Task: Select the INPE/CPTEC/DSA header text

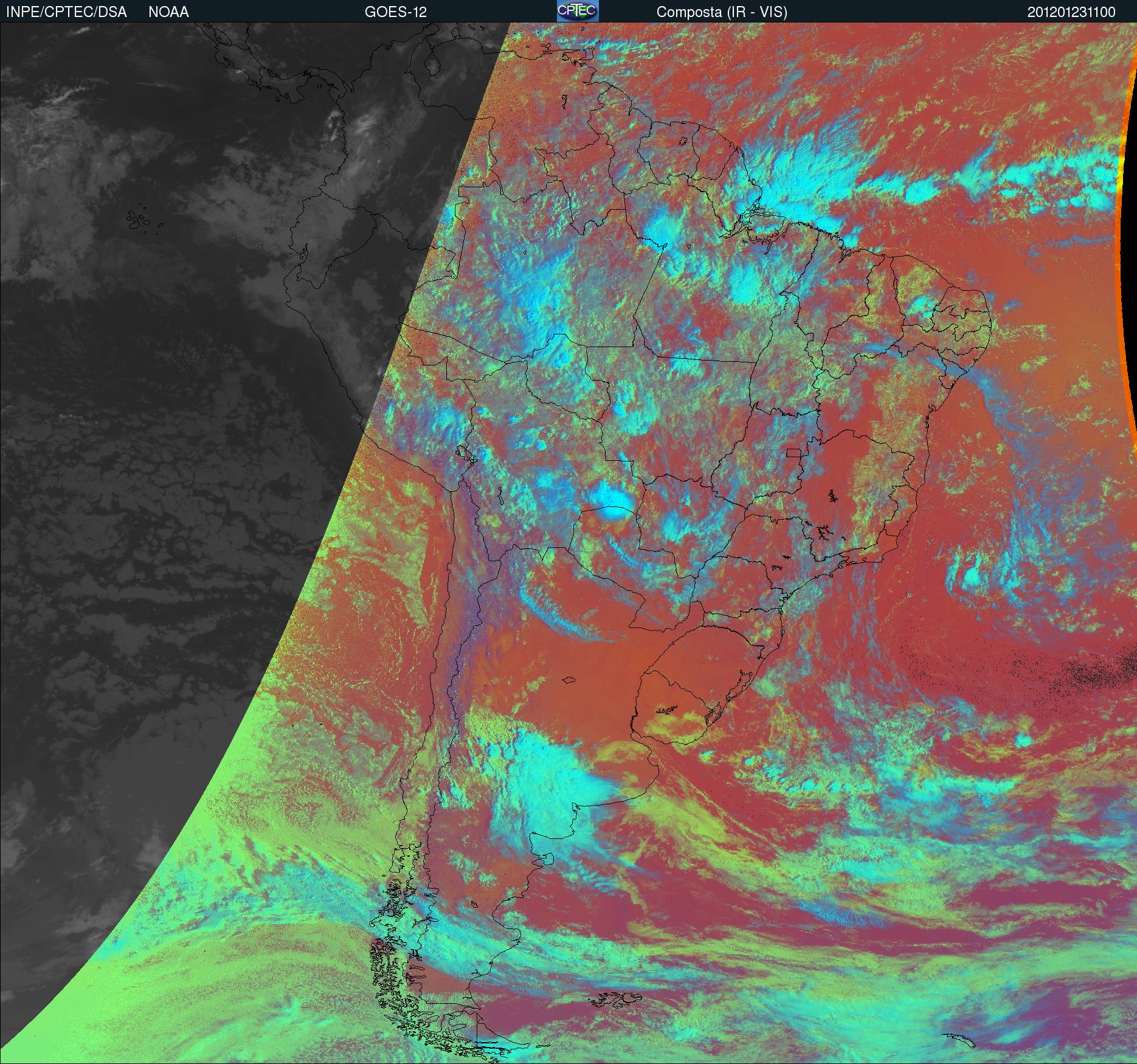Action: (x=66, y=12)
